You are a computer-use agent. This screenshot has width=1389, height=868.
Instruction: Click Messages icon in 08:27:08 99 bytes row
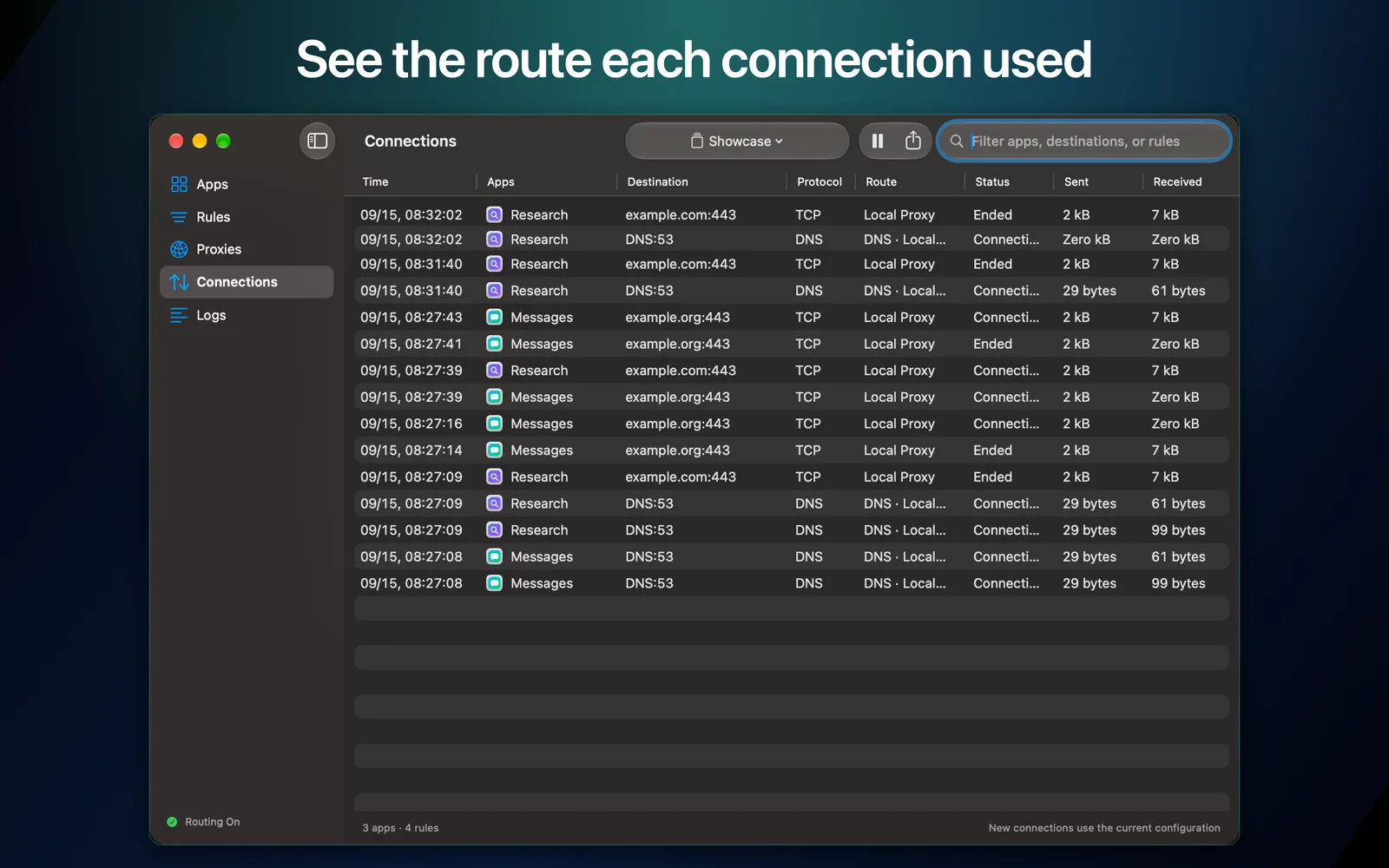pos(494,583)
